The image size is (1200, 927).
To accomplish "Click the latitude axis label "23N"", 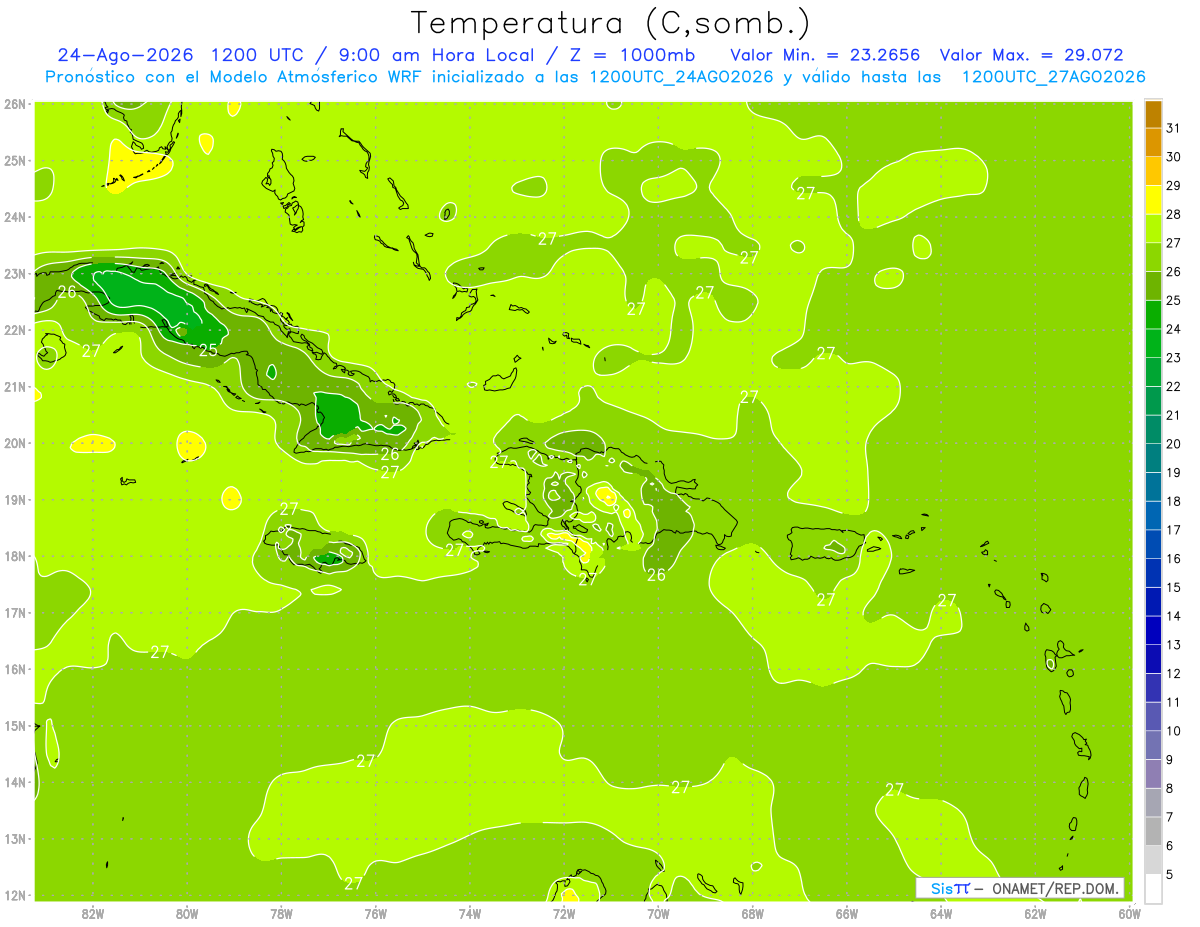I will [x=14, y=273].
